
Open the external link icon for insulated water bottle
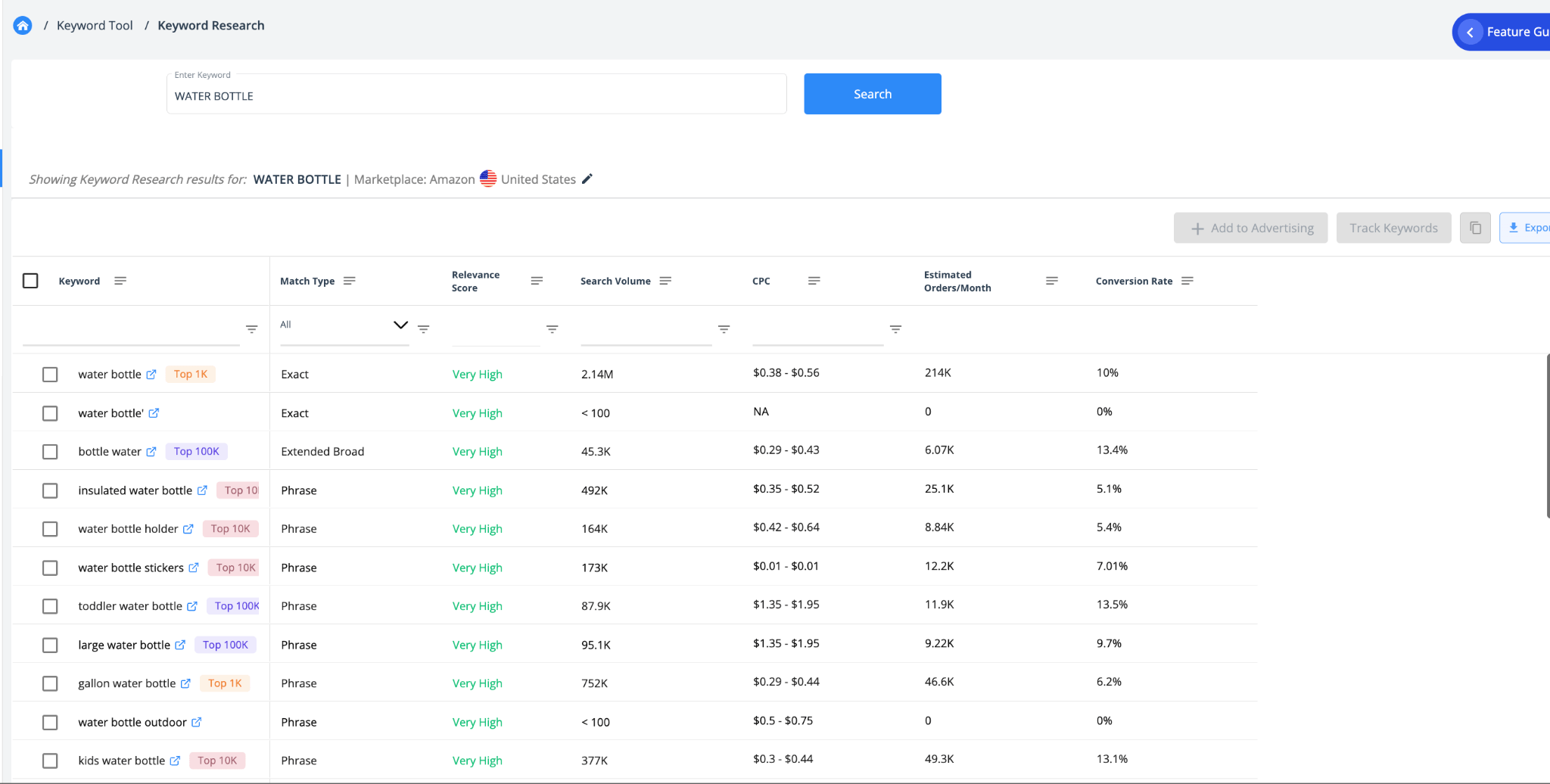(x=201, y=490)
